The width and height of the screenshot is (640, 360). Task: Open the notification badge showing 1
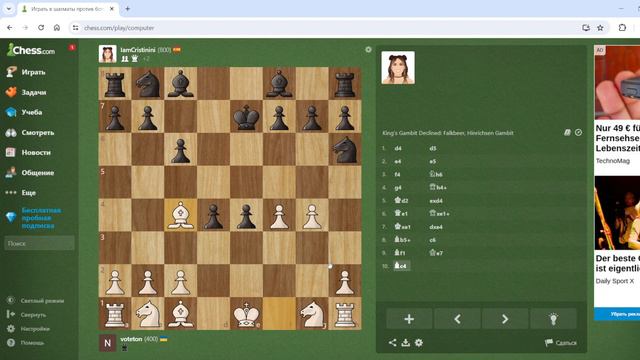tap(72, 47)
